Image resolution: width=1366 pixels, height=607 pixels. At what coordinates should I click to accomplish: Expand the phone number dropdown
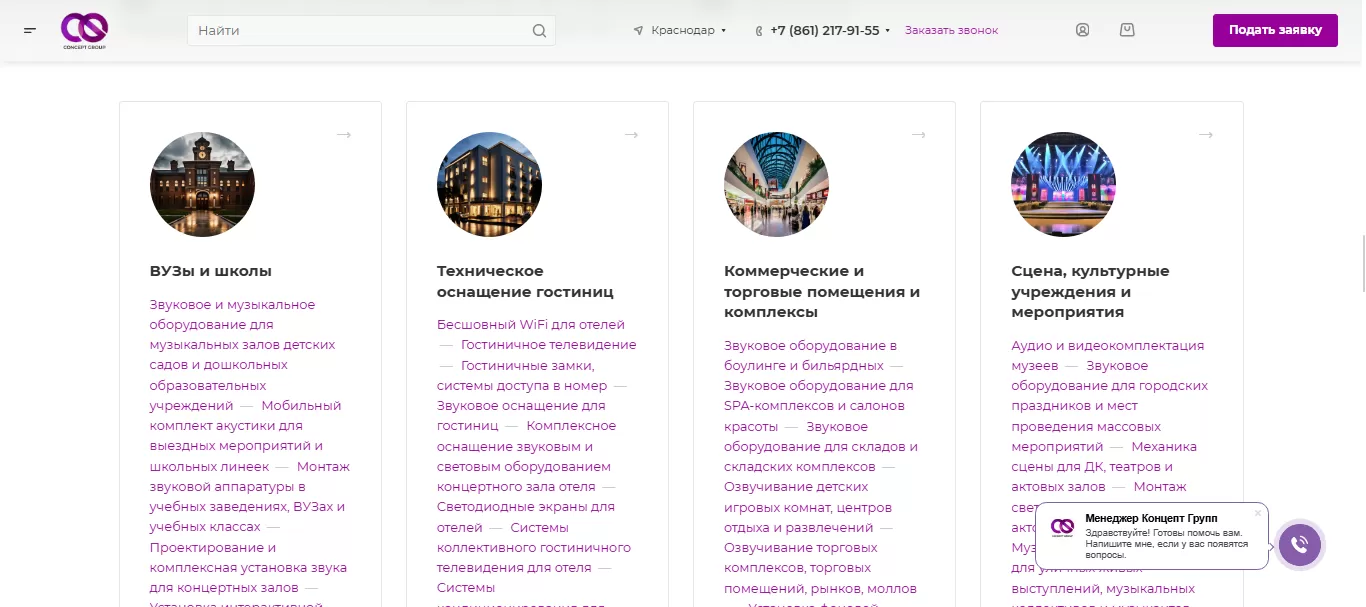[887, 31]
